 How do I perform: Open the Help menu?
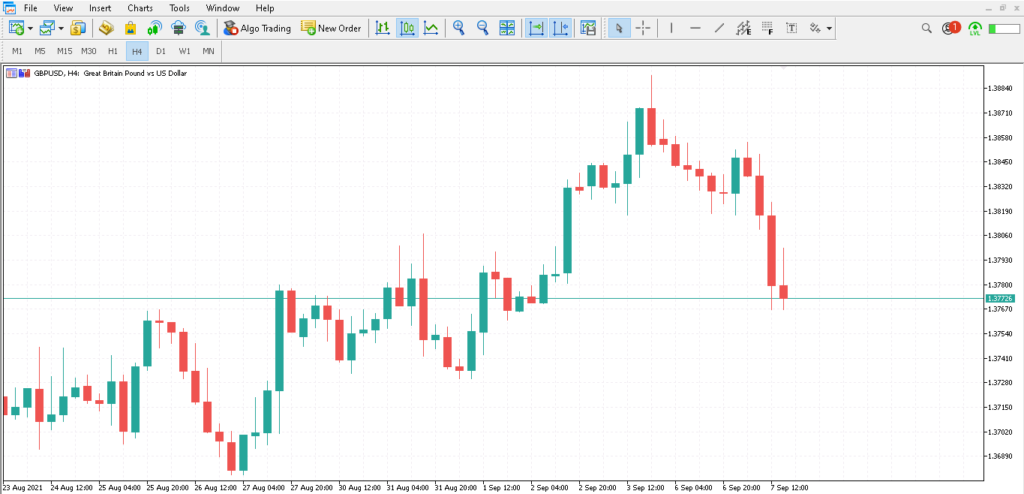[264, 8]
